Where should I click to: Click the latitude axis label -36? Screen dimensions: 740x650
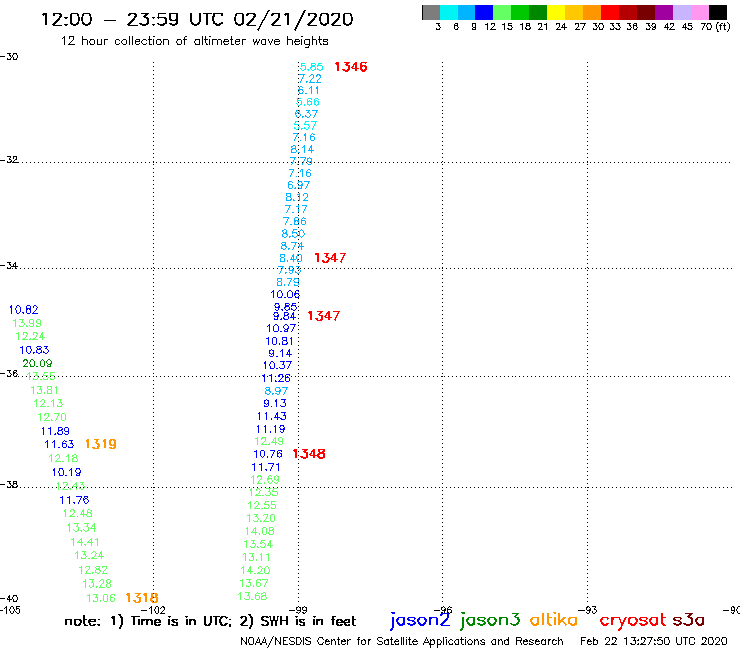tap(9, 373)
